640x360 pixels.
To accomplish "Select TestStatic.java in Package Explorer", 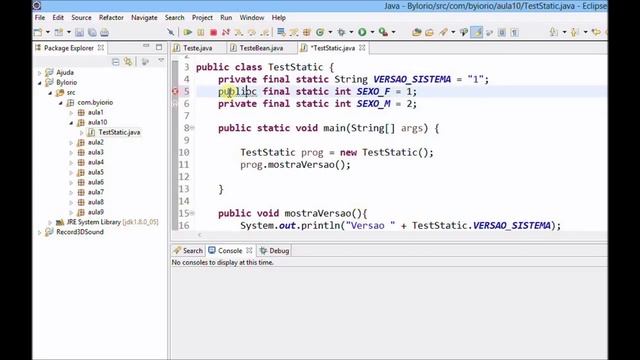I will pyautogui.click(x=119, y=132).
